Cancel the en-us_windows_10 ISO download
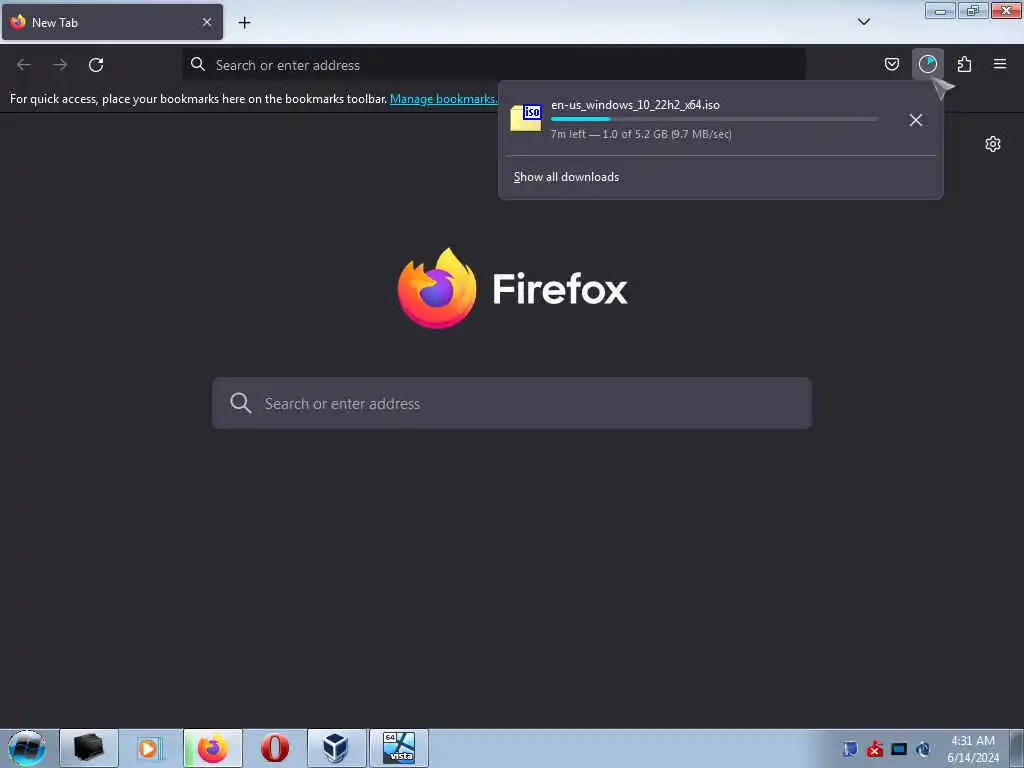 (x=916, y=120)
